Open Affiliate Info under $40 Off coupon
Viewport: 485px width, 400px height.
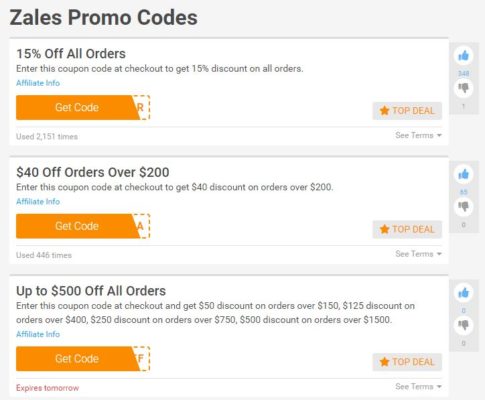38,202
